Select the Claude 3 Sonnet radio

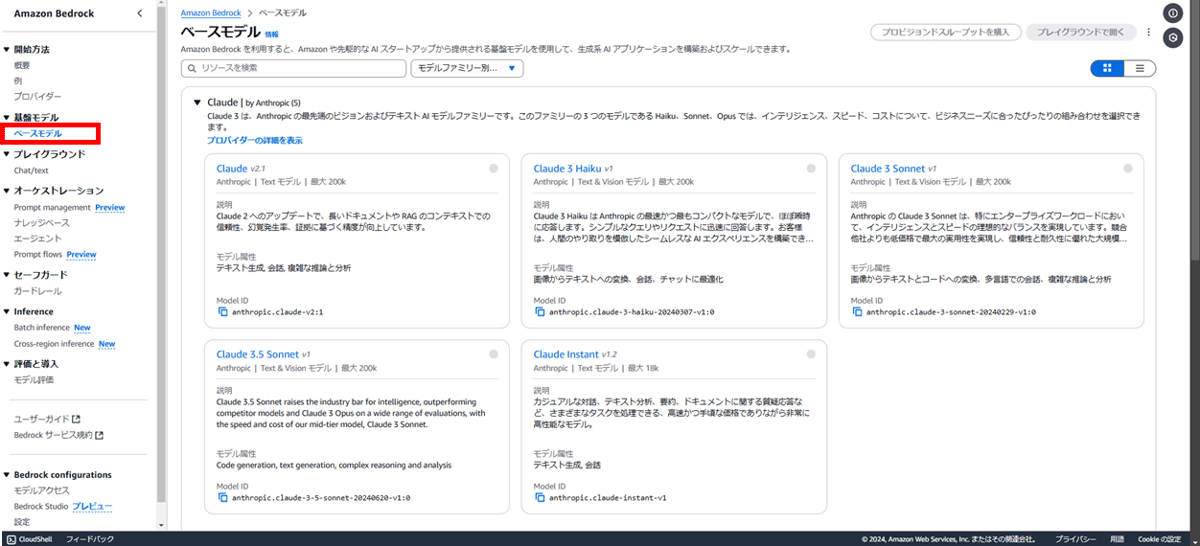(x=1128, y=169)
